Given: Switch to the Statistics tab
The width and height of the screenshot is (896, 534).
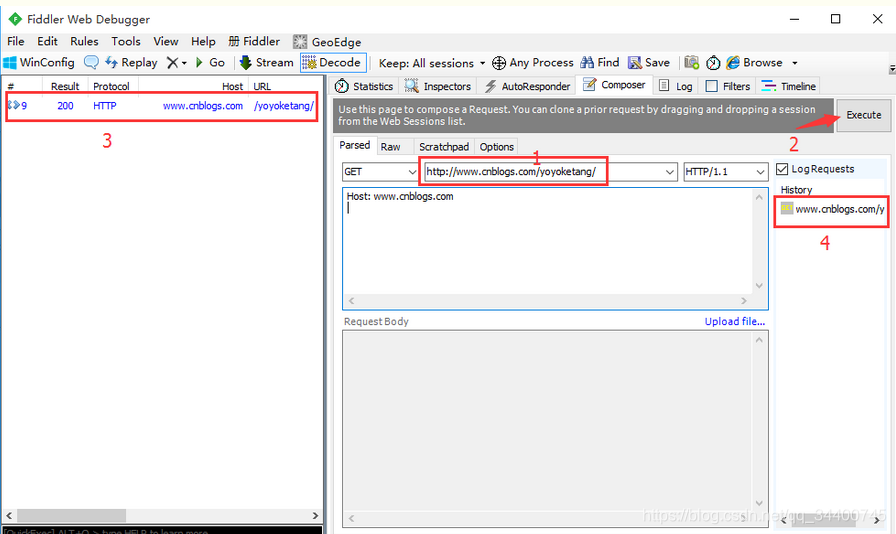Looking at the screenshot, I should 365,86.
